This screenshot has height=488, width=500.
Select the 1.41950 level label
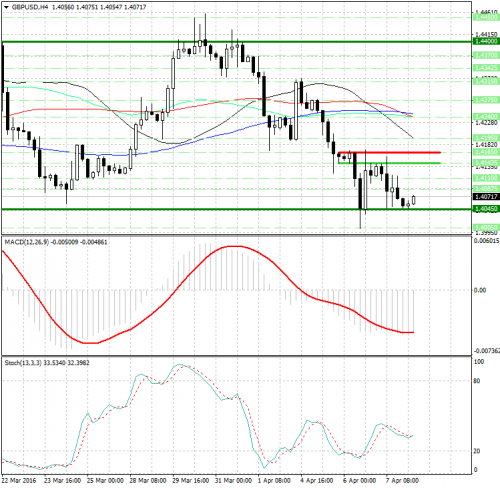pos(486,137)
